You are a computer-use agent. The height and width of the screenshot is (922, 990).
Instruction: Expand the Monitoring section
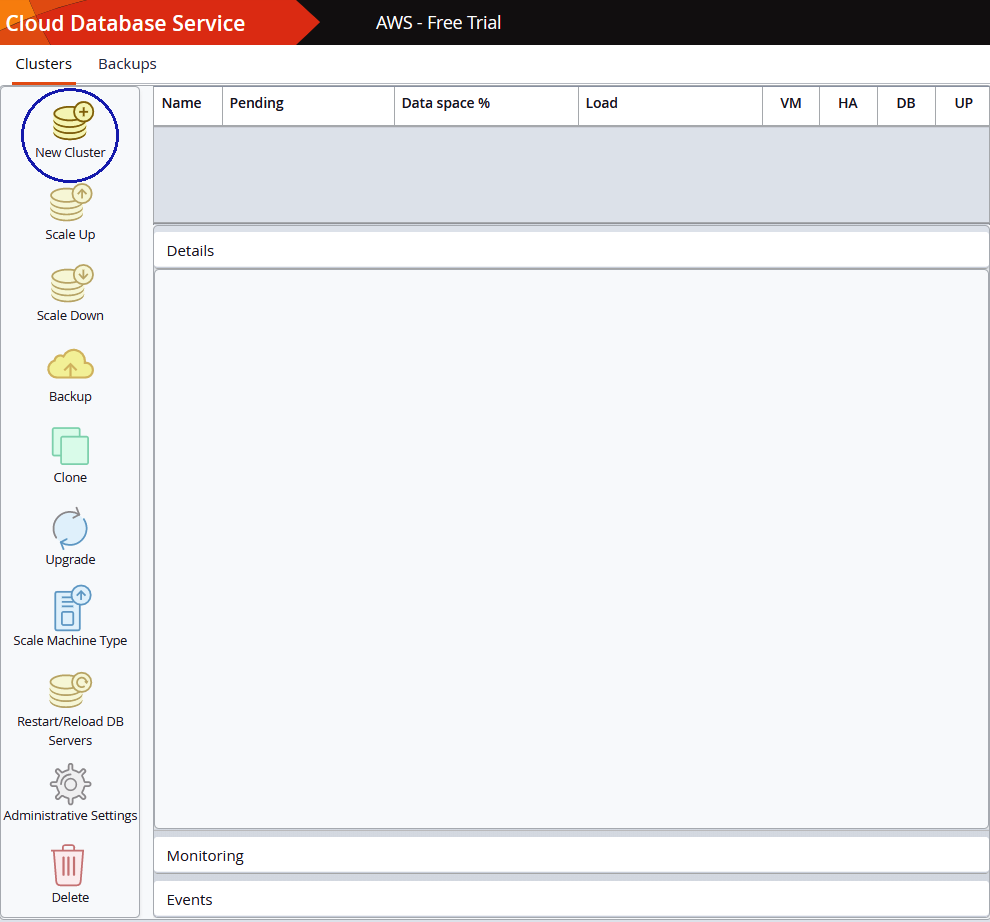pyautogui.click(x=570, y=856)
